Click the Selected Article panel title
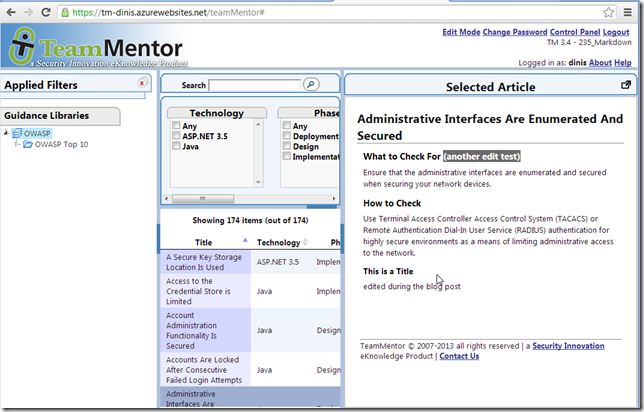 tap(490, 87)
